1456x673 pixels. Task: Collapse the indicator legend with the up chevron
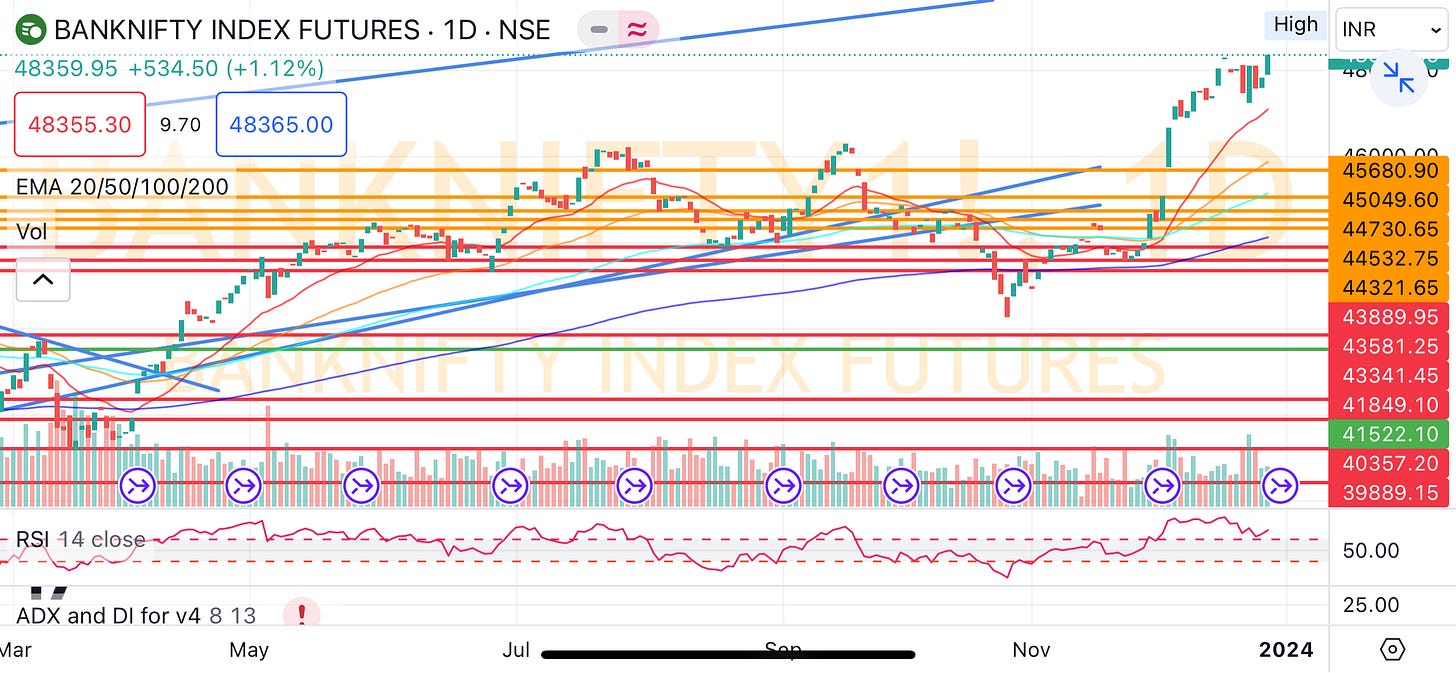[43, 279]
